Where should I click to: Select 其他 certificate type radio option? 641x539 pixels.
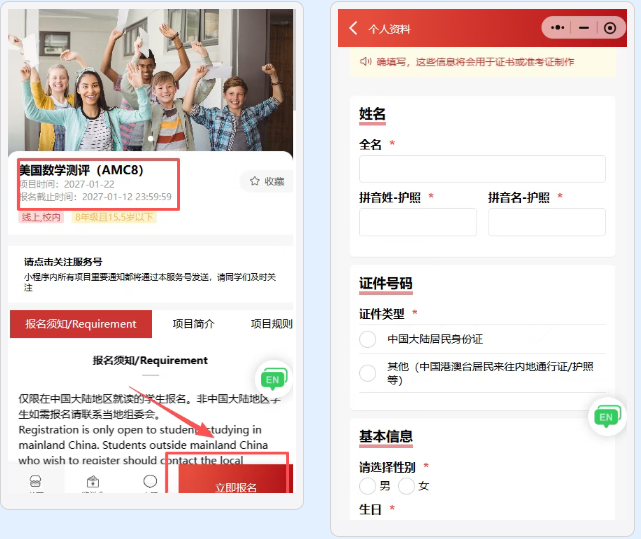(368, 373)
